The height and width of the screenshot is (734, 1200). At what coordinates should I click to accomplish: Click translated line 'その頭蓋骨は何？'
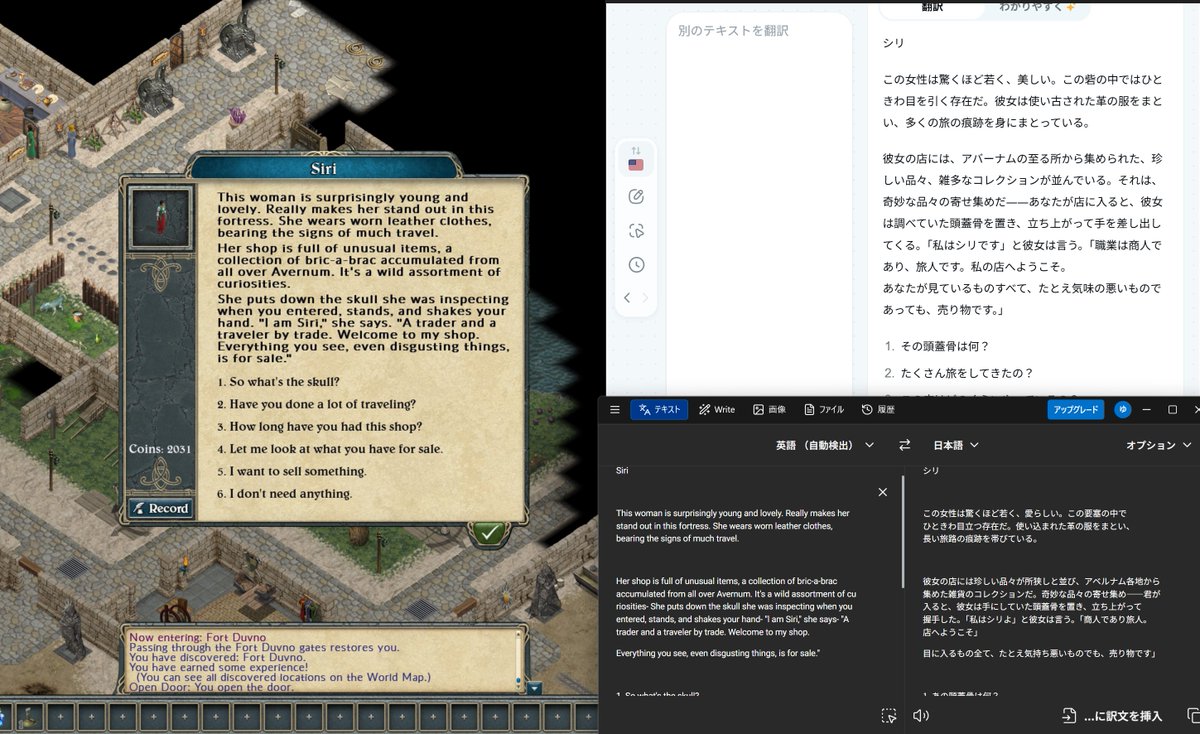pyautogui.click(x=945, y=346)
